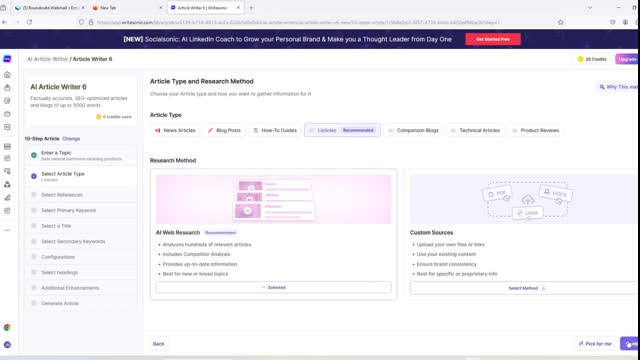
Task: Click the Custom Sources heading
Action: click(x=431, y=233)
